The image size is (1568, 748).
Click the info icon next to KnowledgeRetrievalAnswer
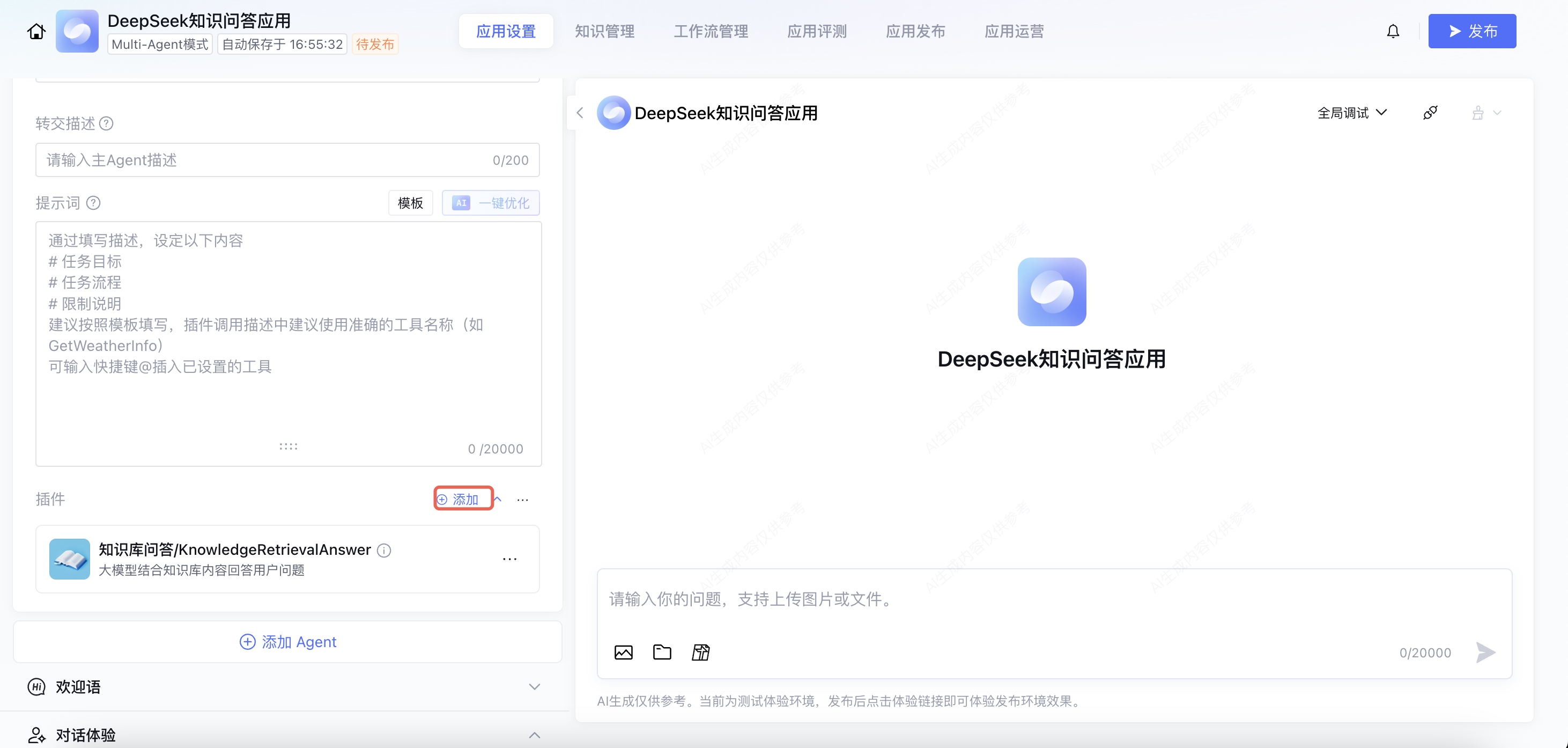(x=384, y=550)
